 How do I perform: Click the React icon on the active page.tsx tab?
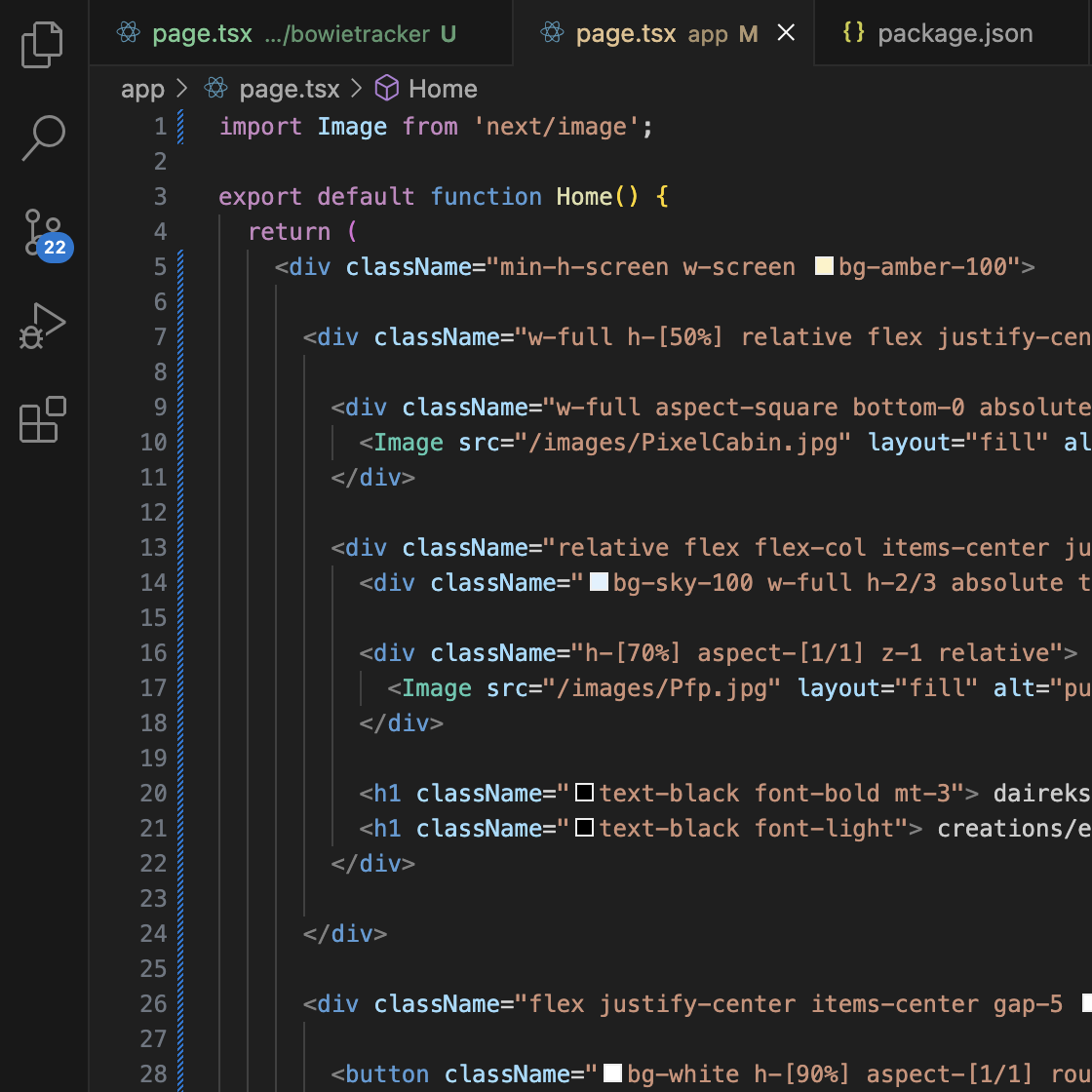(x=552, y=33)
